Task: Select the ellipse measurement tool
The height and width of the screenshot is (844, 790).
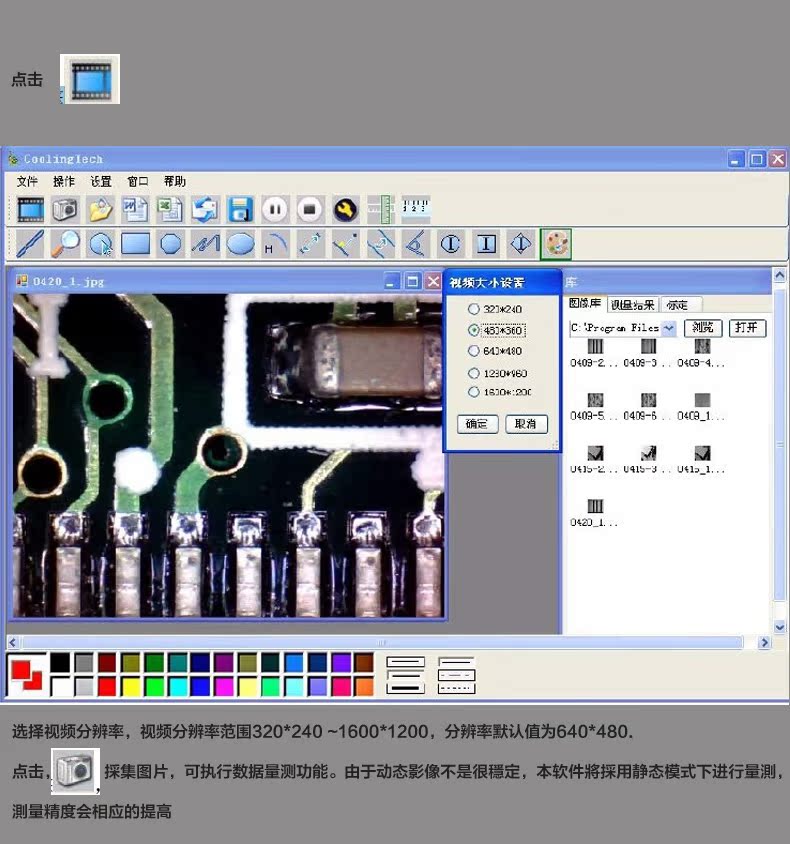Action: coord(240,243)
